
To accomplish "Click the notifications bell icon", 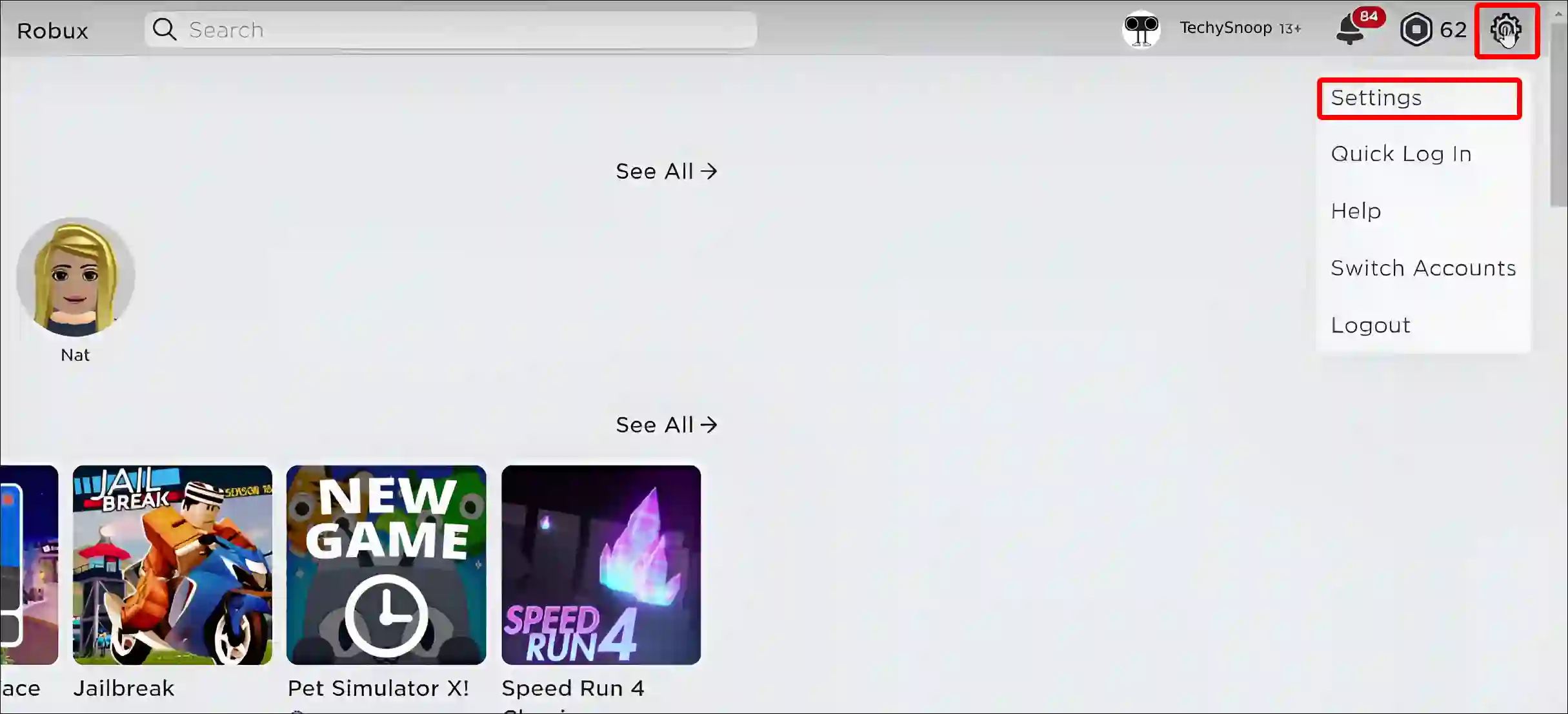I will coord(1351,29).
